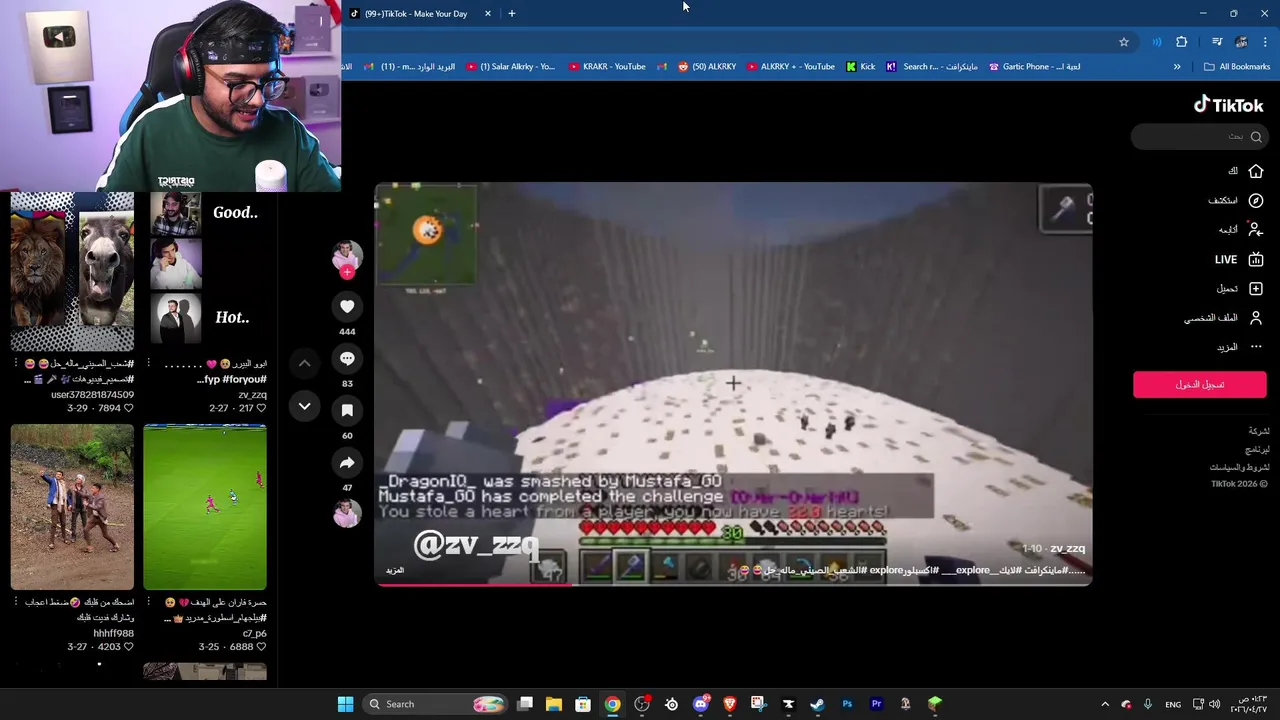Image resolution: width=1280 pixels, height=720 pixels.
Task: Select the TikTok - Make Your Day tab
Action: tap(420, 14)
